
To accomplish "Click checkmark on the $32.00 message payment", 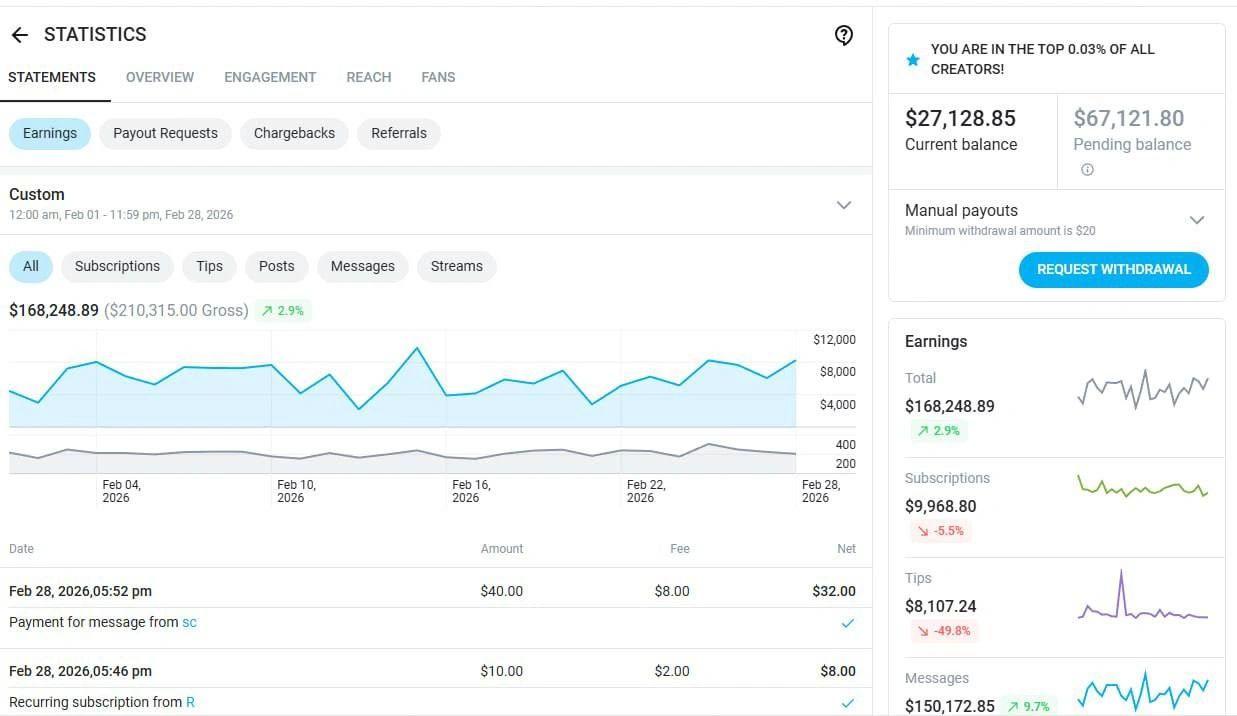I will [x=848, y=623].
